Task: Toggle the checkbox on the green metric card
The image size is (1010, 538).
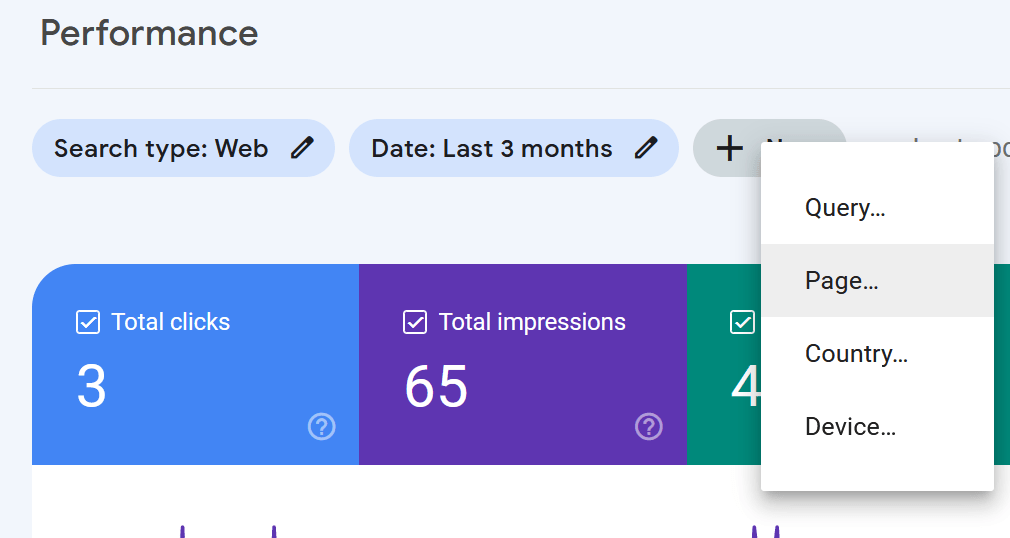Action: point(742,322)
